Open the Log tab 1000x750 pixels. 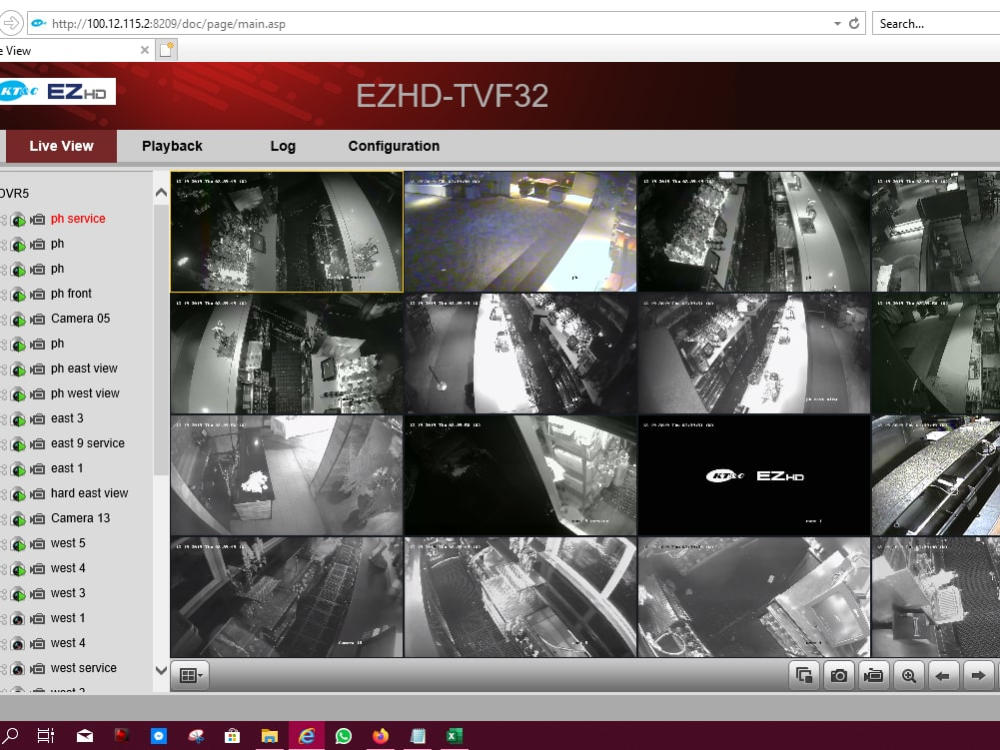283,146
